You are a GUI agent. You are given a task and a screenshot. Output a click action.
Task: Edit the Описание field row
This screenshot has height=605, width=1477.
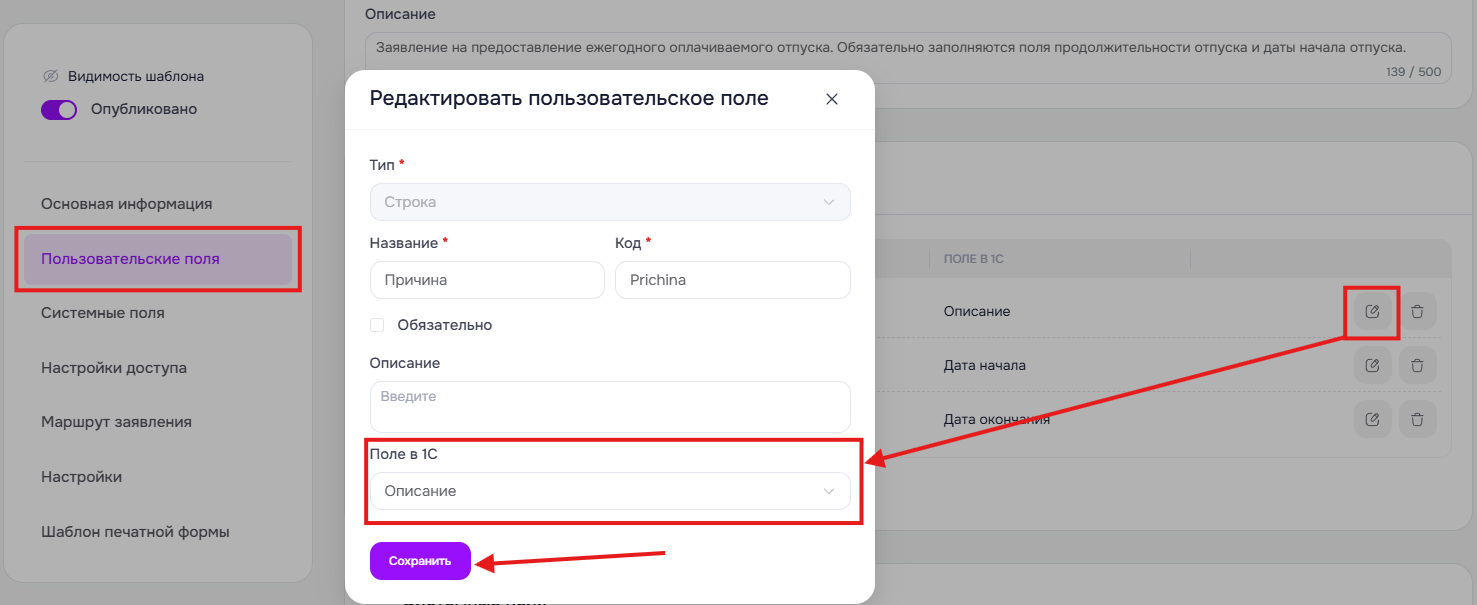[x=1372, y=311]
